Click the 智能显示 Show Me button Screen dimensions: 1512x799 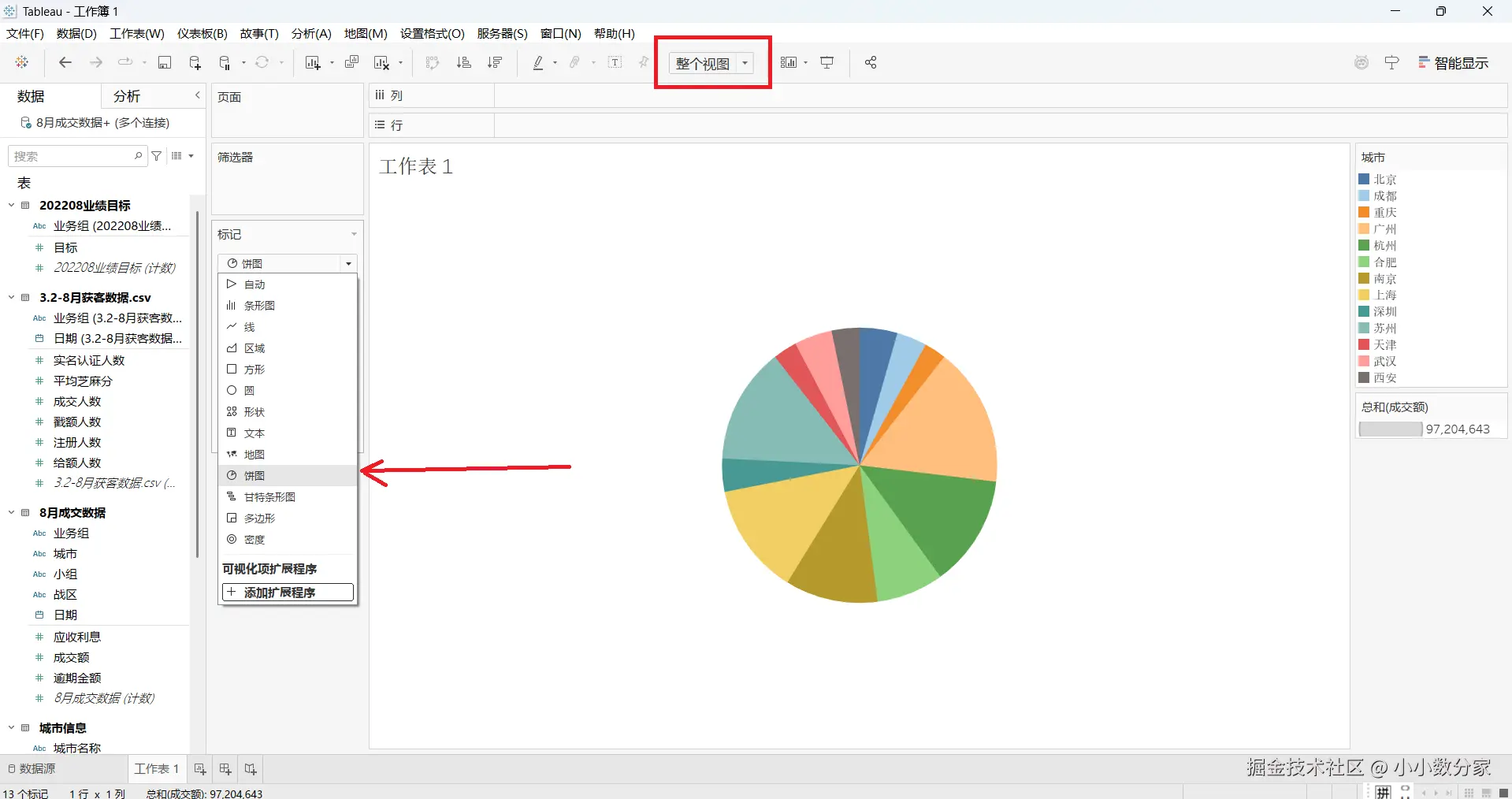[1454, 63]
